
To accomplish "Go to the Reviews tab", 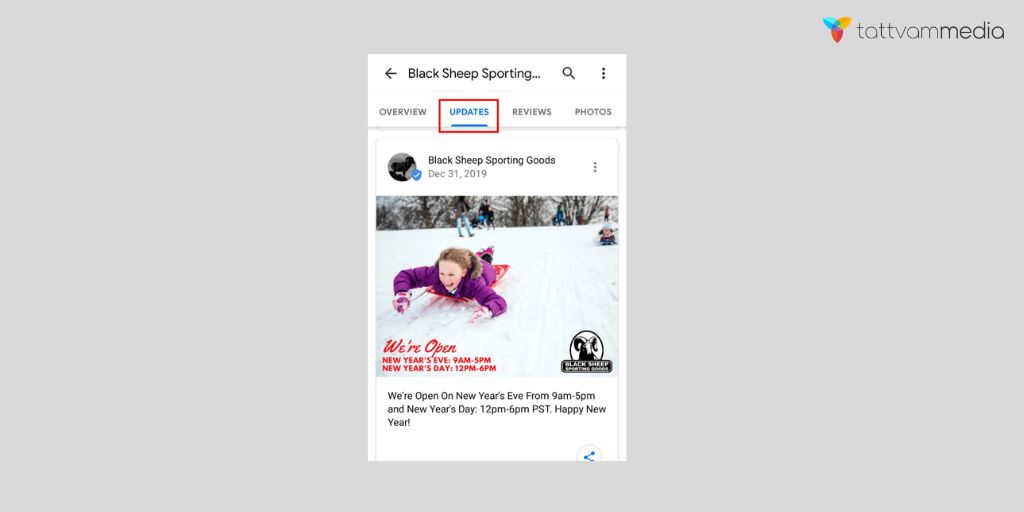I will pyautogui.click(x=531, y=112).
